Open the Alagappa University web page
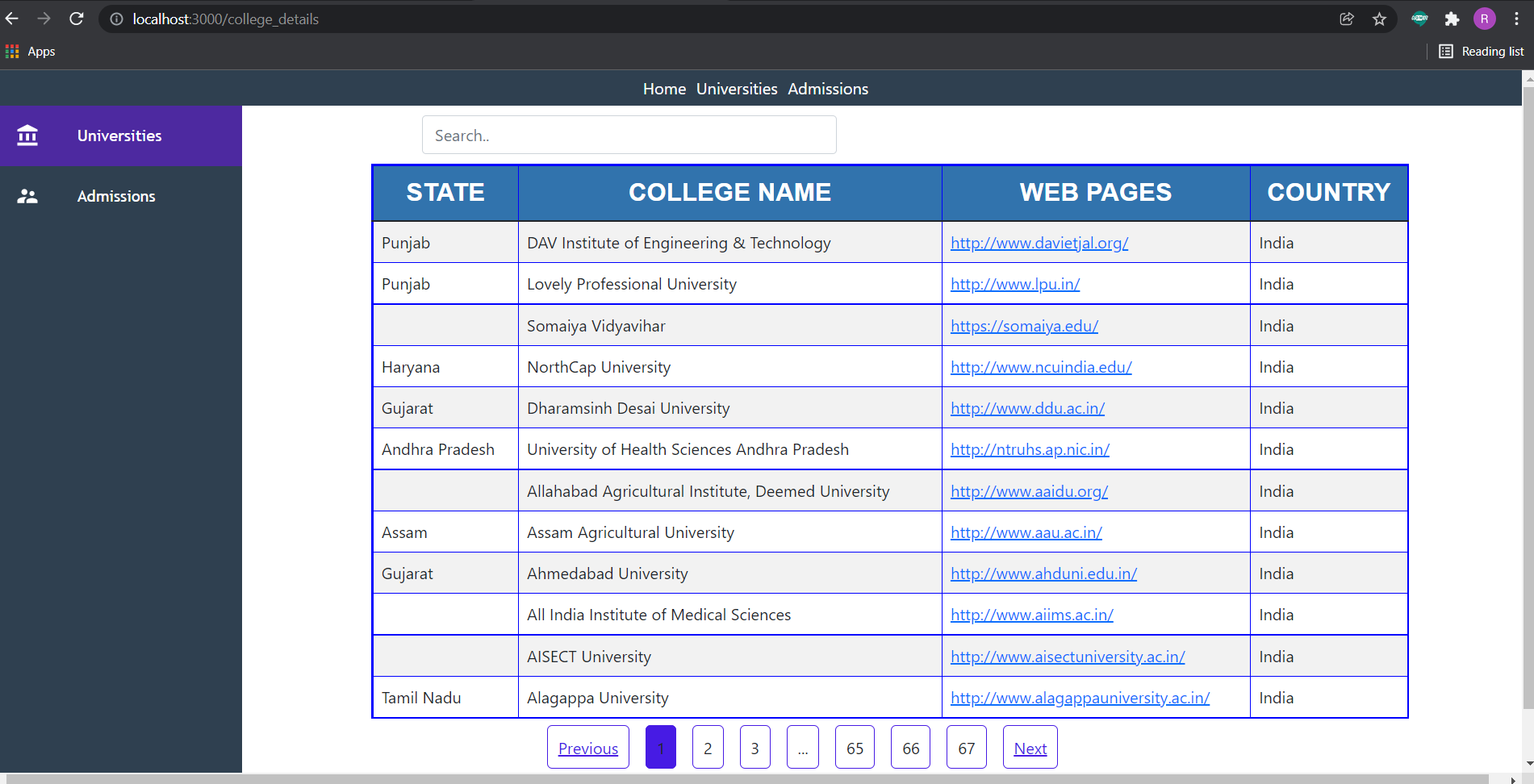This screenshot has width=1534, height=784. [x=1080, y=697]
